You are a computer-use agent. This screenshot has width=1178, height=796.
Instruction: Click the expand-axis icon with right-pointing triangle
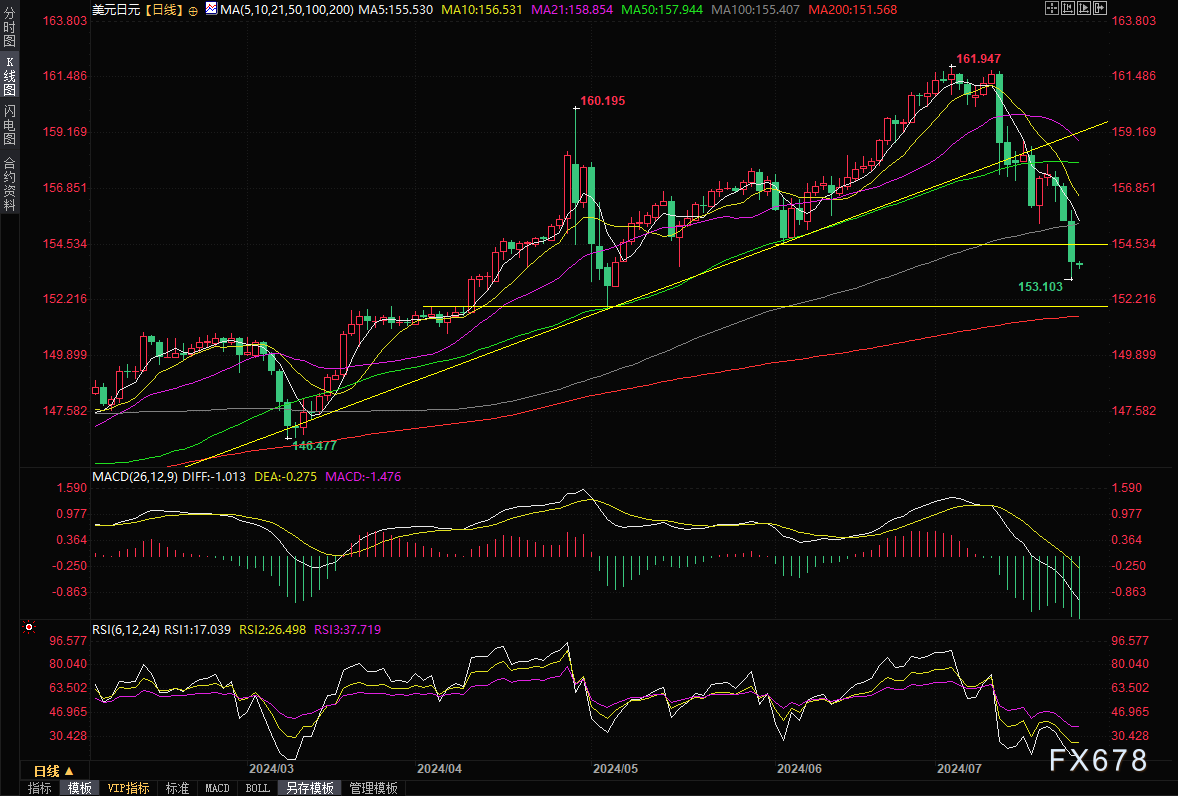pos(1083,8)
